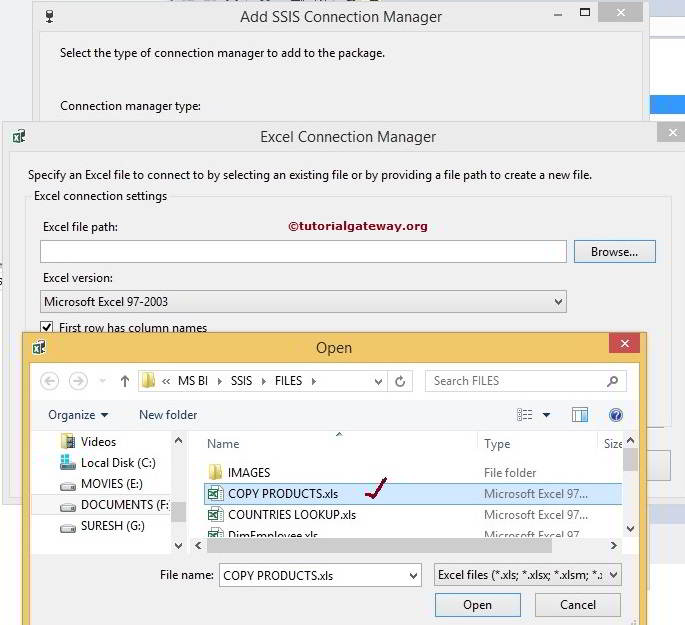685x625 pixels.
Task: Expand the chevron after MS BI breadcrumb
Action: pyautogui.click(x=220, y=381)
